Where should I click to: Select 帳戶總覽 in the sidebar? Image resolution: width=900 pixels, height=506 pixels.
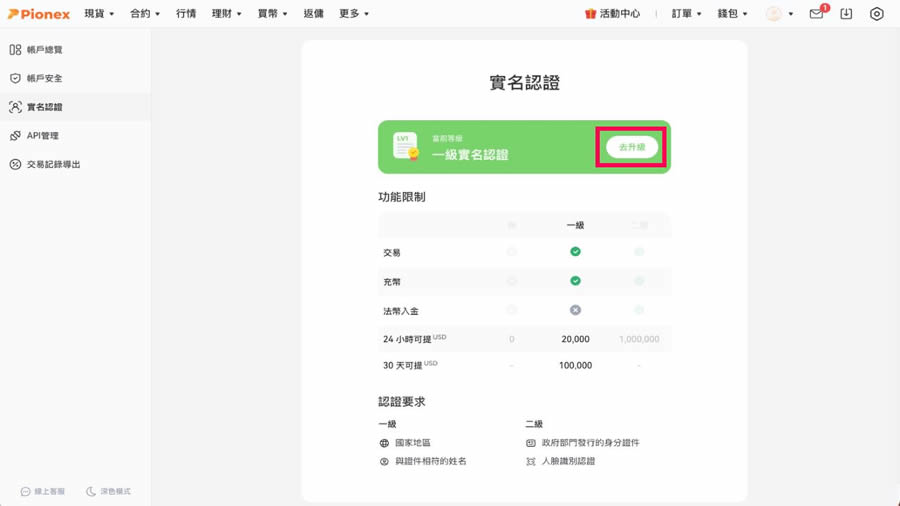(44, 50)
